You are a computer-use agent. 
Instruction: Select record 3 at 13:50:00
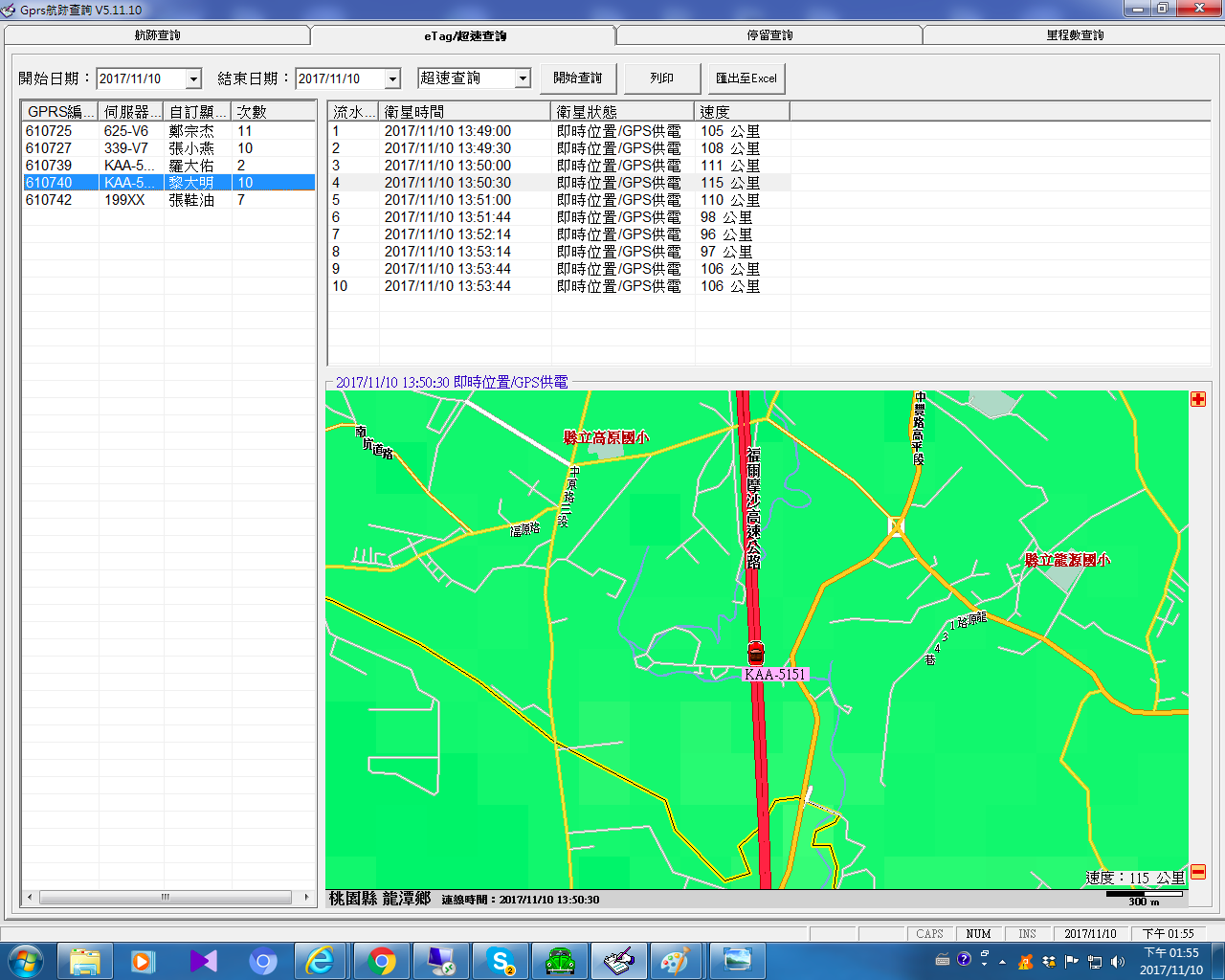[x=560, y=166]
